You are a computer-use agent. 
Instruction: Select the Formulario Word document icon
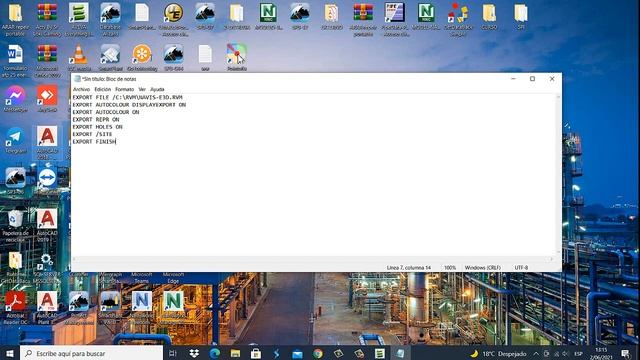click(16, 61)
